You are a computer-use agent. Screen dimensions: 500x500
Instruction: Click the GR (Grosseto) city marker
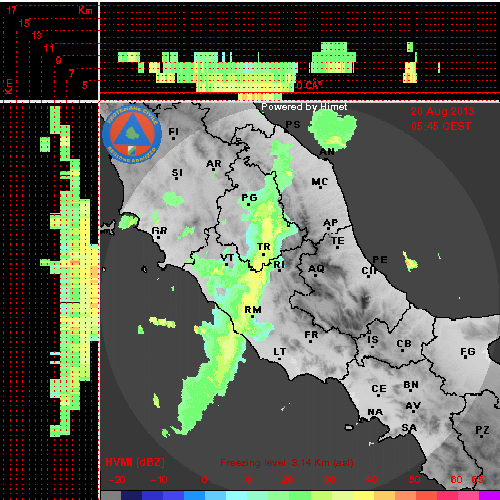click(159, 237)
